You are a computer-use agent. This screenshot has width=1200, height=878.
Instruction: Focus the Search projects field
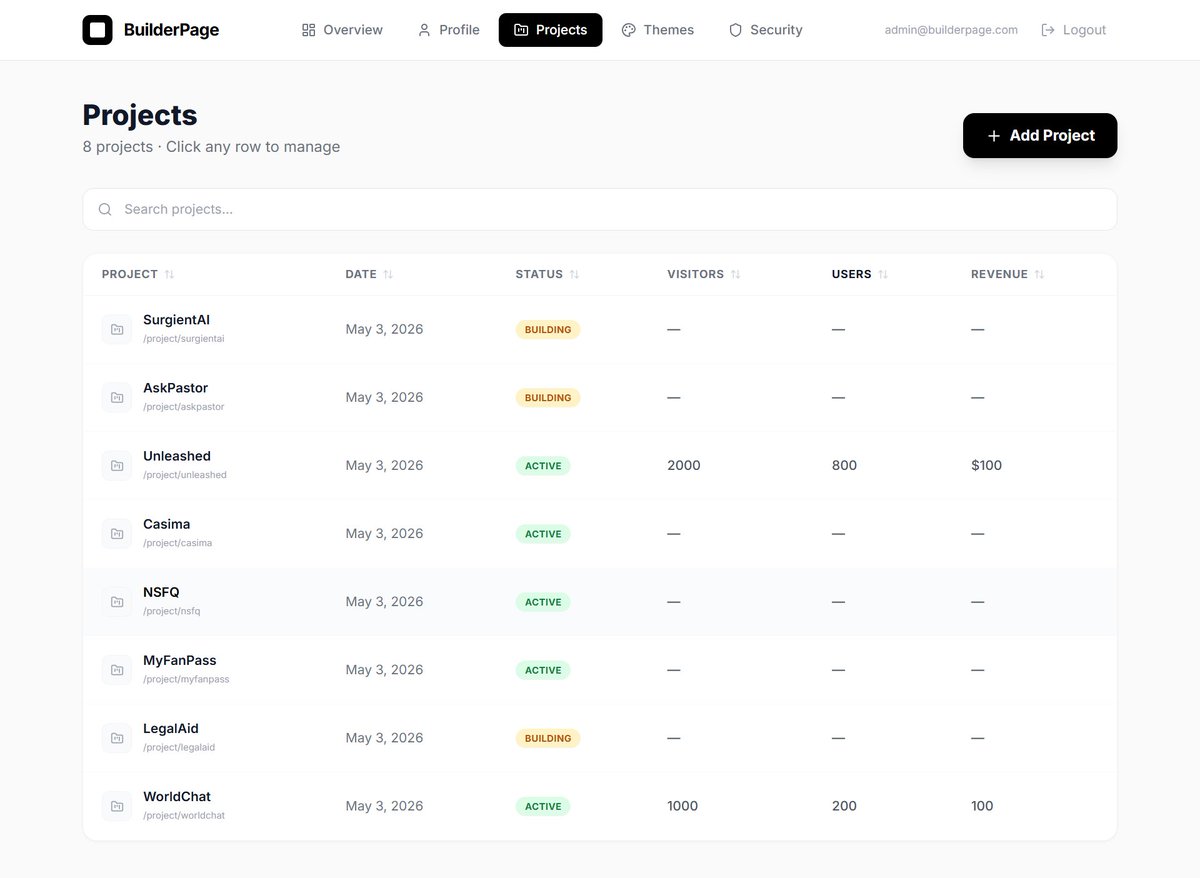coord(600,209)
